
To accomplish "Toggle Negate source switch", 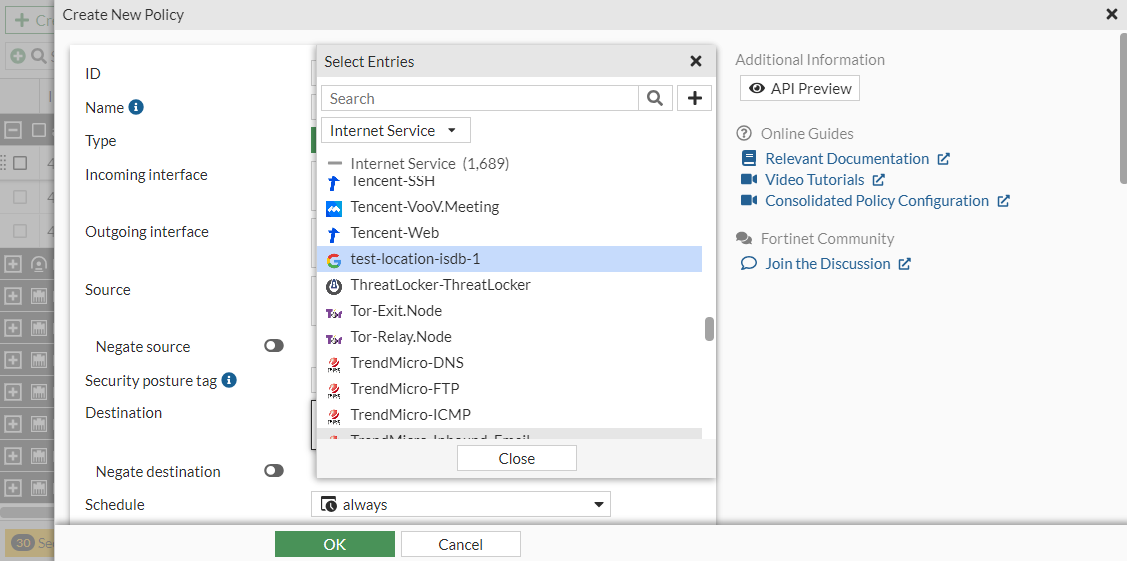I will pos(273,346).
